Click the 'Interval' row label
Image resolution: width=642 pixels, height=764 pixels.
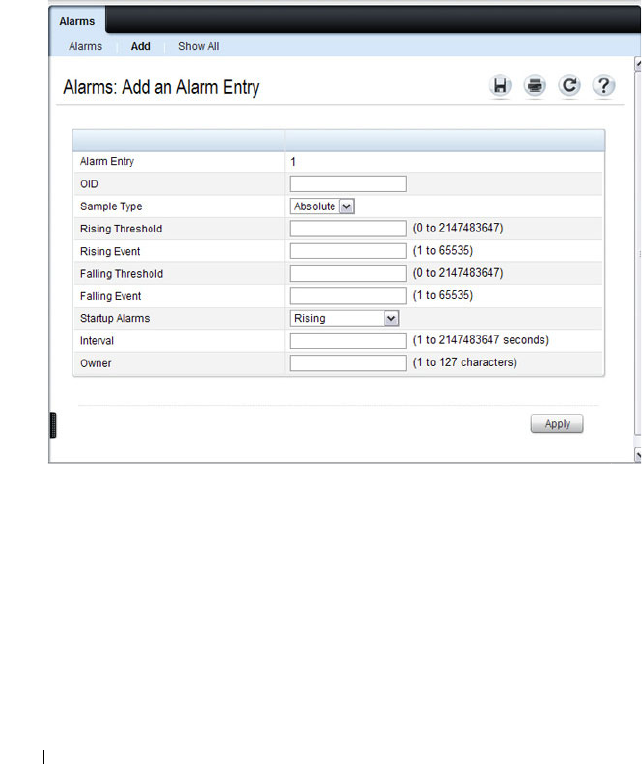[x=97, y=341]
